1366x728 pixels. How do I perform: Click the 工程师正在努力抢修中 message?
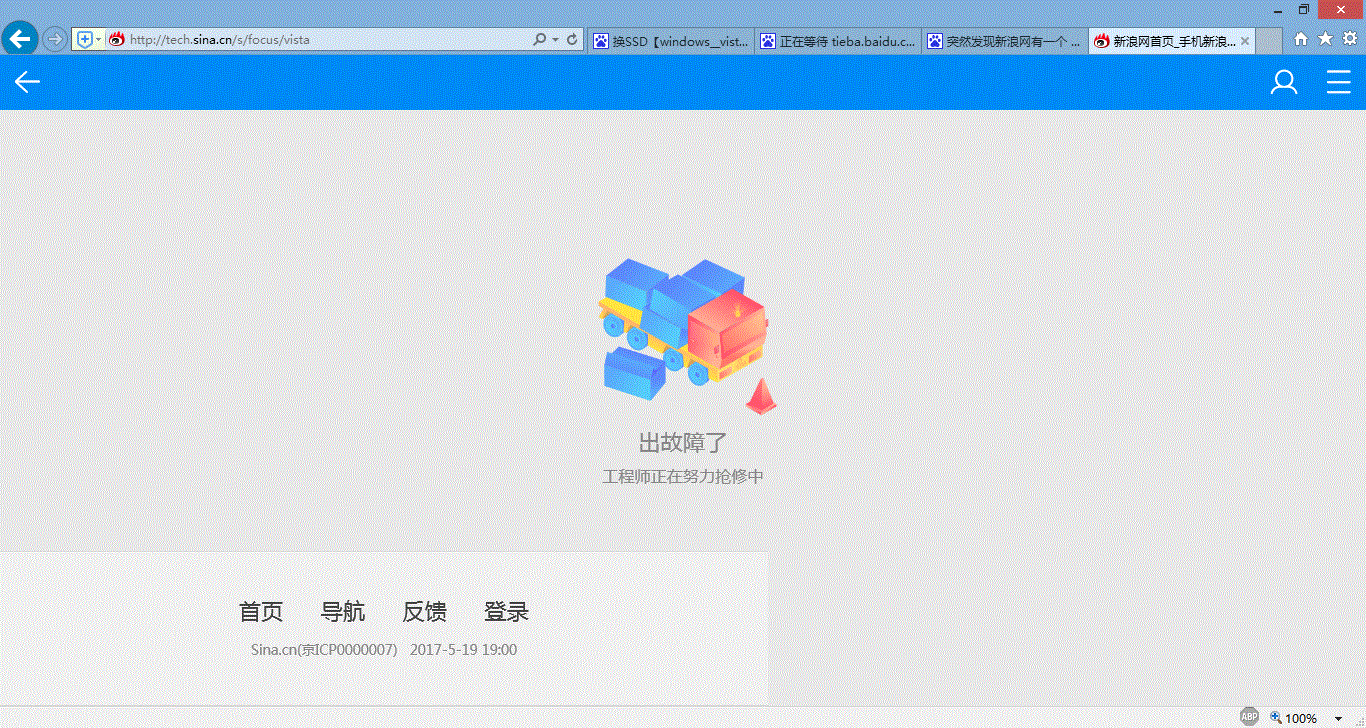pos(683,477)
